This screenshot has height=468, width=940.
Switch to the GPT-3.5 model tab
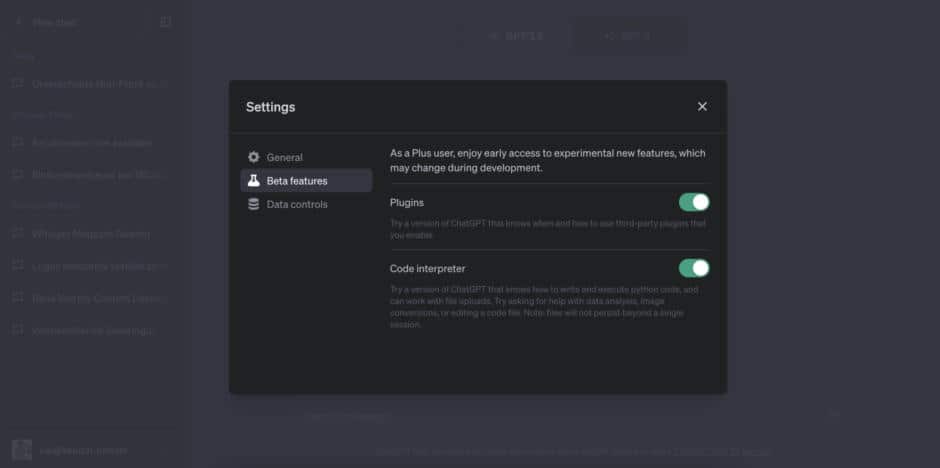517,36
